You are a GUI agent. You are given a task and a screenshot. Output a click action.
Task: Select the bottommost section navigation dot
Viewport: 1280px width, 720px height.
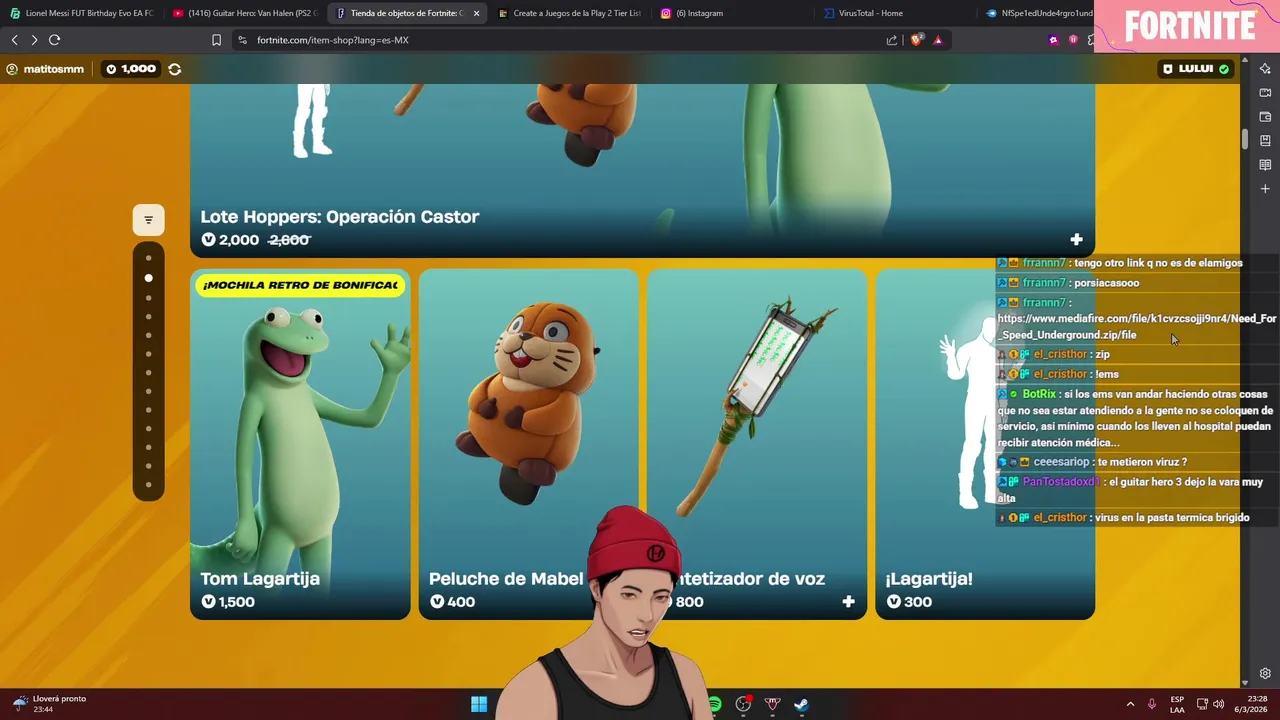click(x=149, y=485)
